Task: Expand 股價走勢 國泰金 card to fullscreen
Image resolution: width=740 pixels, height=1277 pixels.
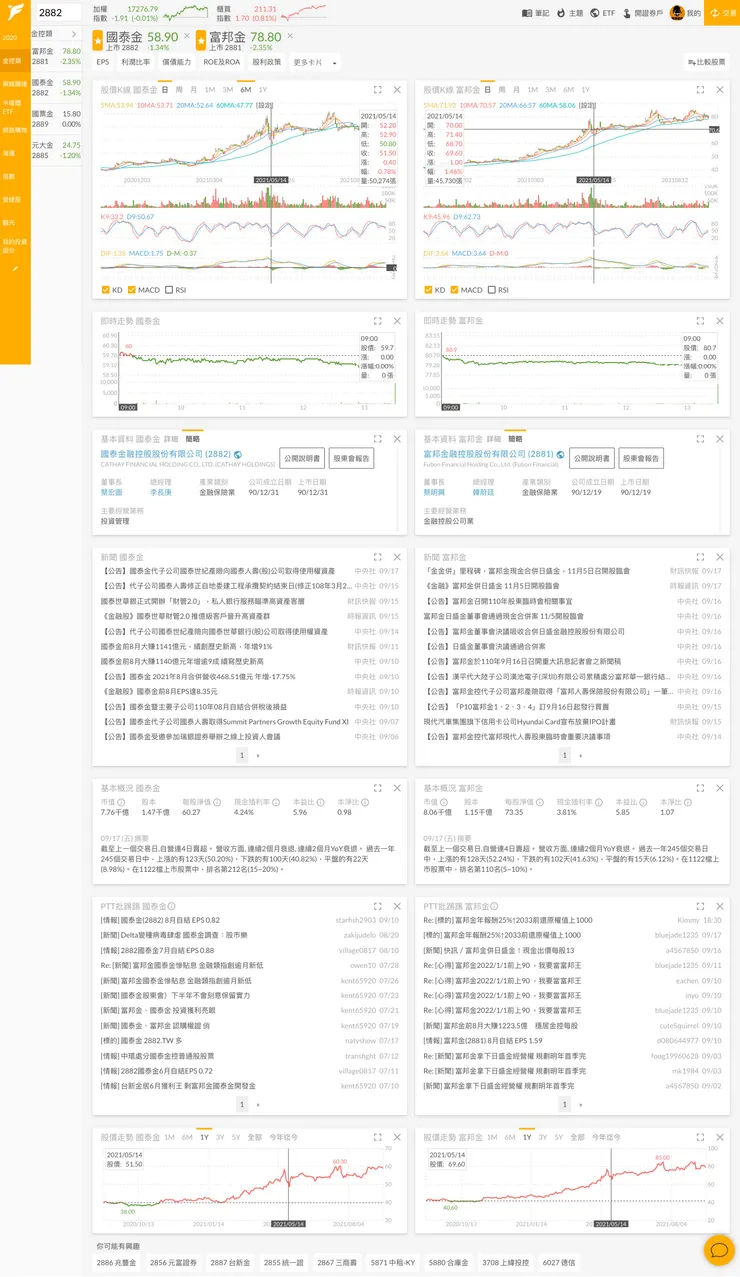Action: pos(377,1137)
